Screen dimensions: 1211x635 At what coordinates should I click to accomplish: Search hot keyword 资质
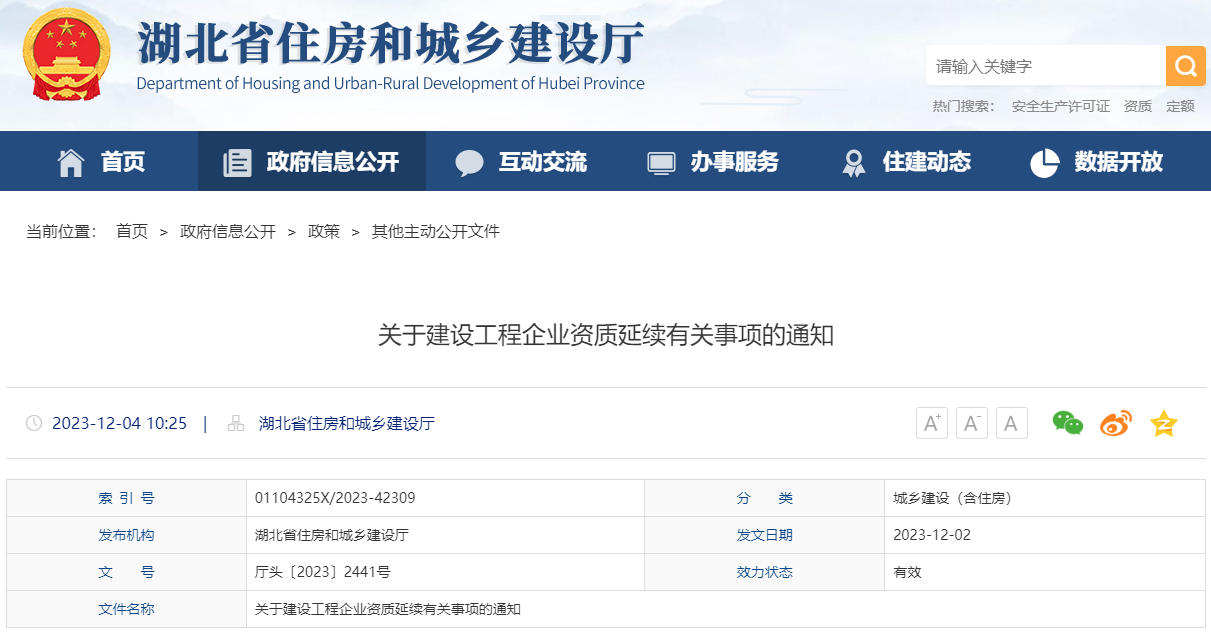1138,106
